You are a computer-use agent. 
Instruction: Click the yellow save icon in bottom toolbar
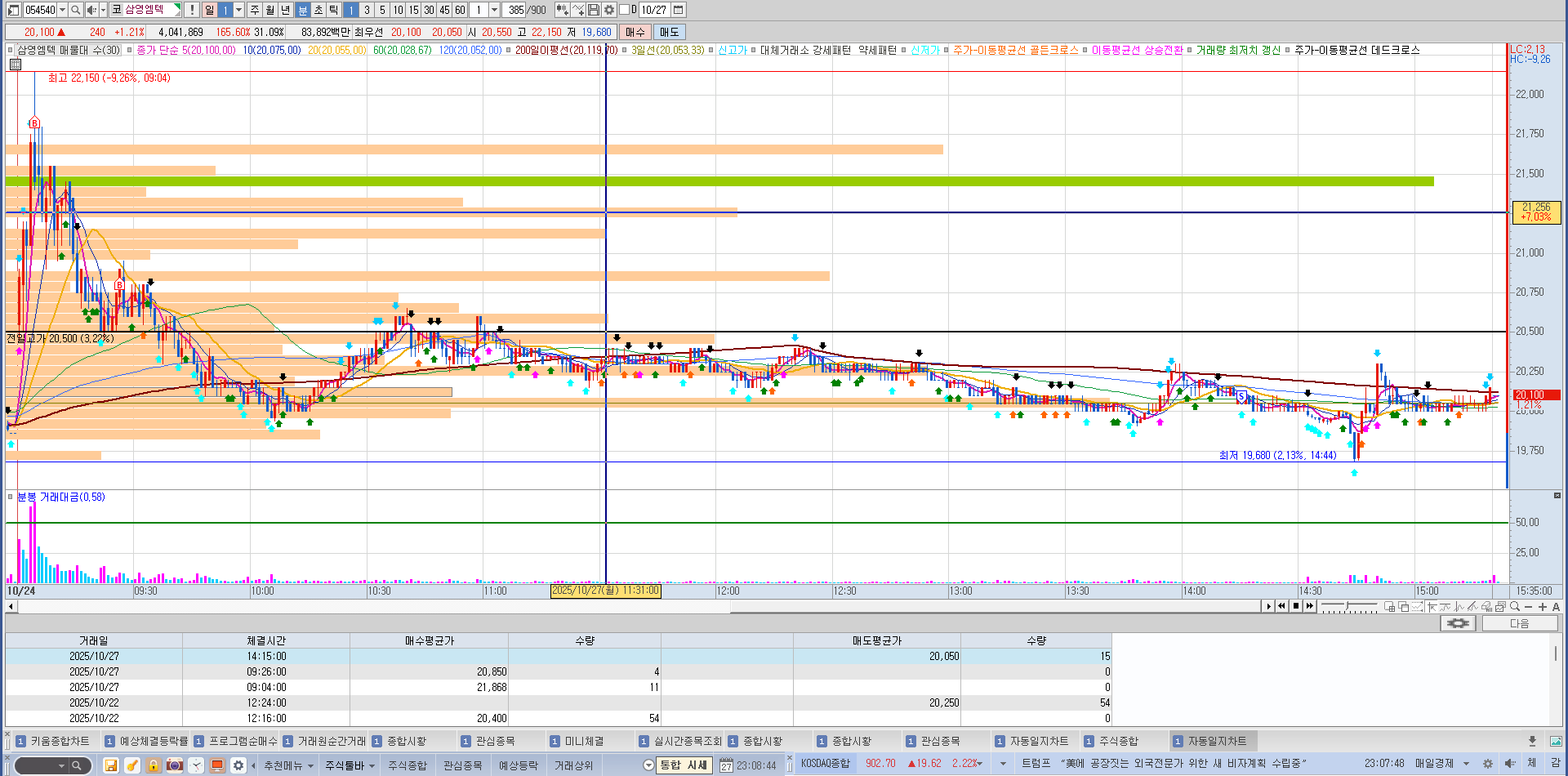(110, 765)
